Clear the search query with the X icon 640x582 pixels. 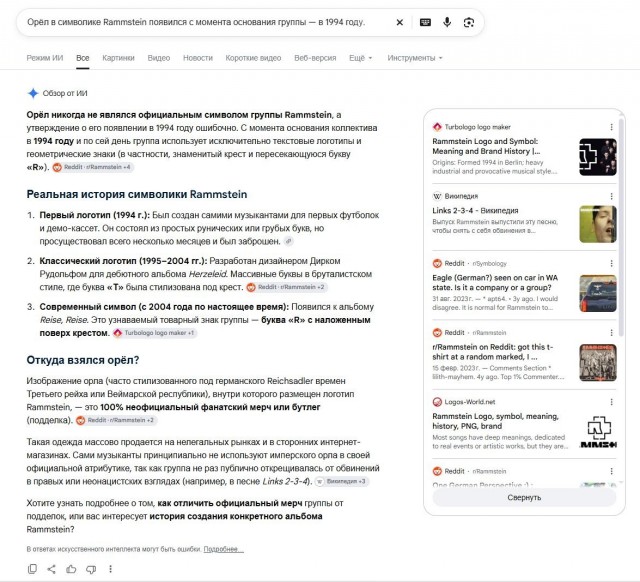(x=400, y=22)
